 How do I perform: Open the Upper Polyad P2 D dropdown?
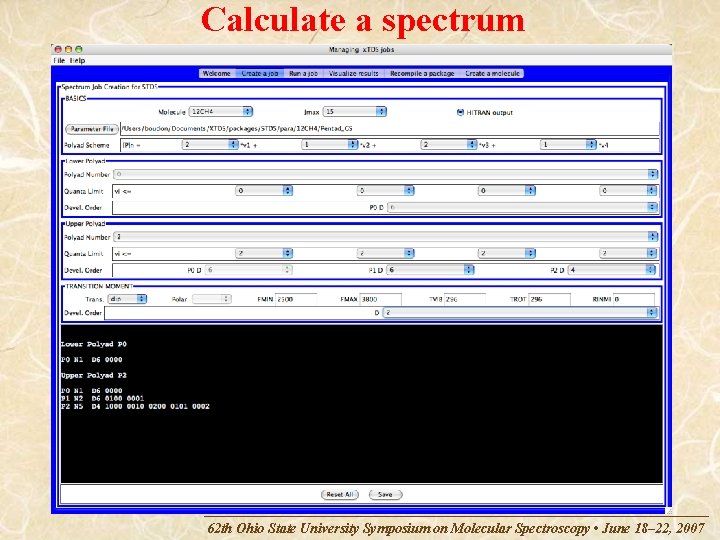click(612, 270)
